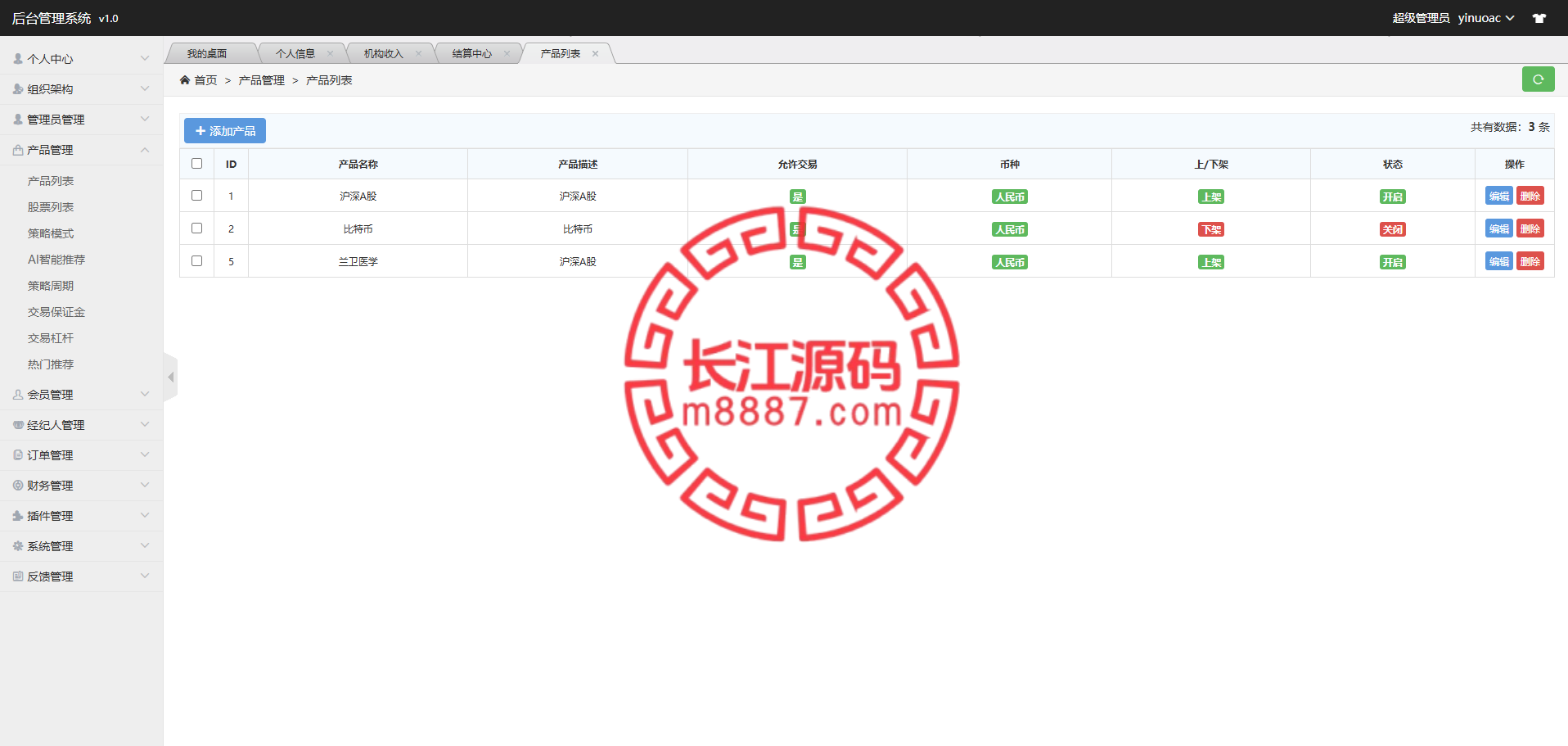Viewport: 1568px width, 746px height.
Task: Toggle 上架 status for 兰卫医学
Action: click(1211, 262)
